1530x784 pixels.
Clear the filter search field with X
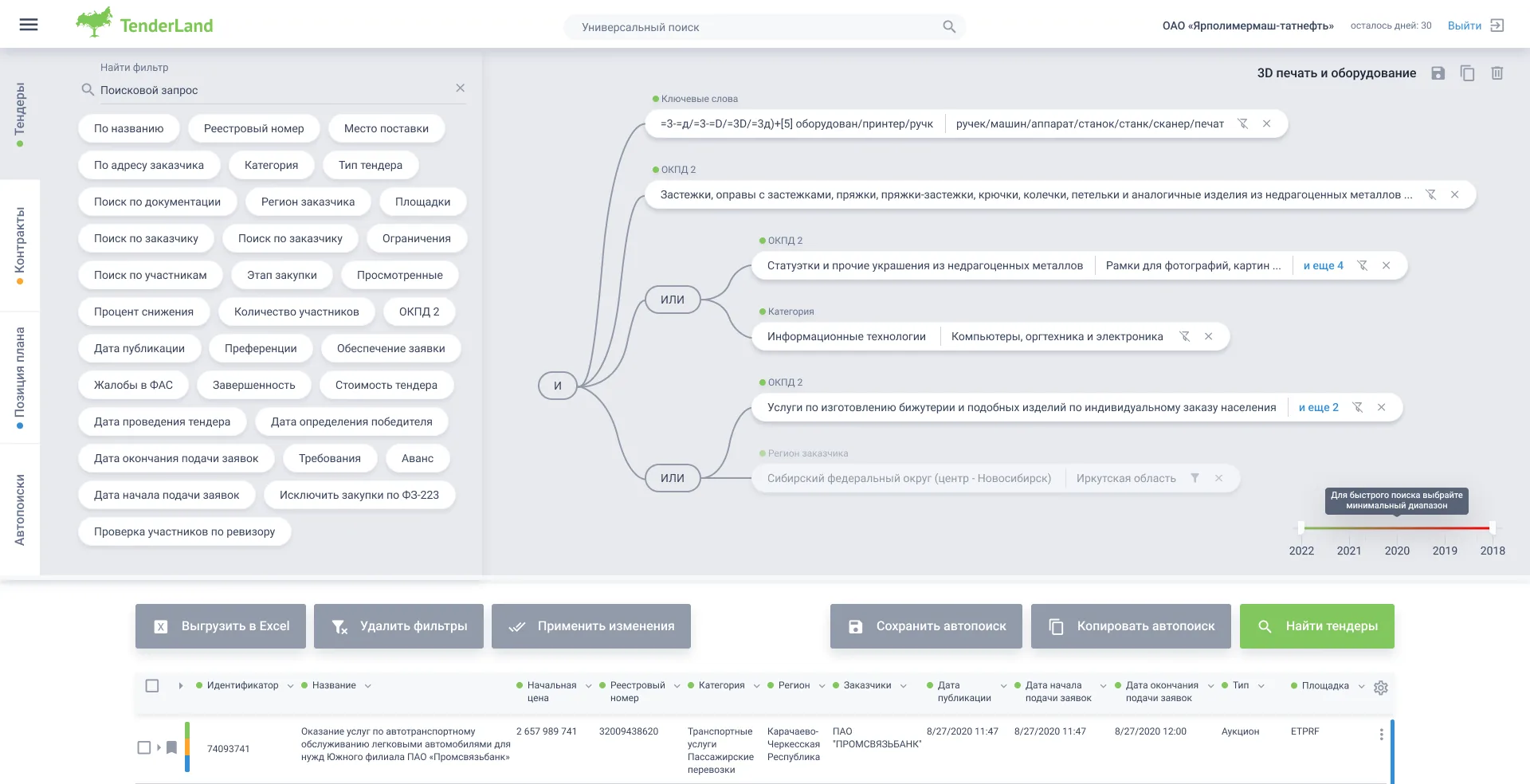click(460, 88)
